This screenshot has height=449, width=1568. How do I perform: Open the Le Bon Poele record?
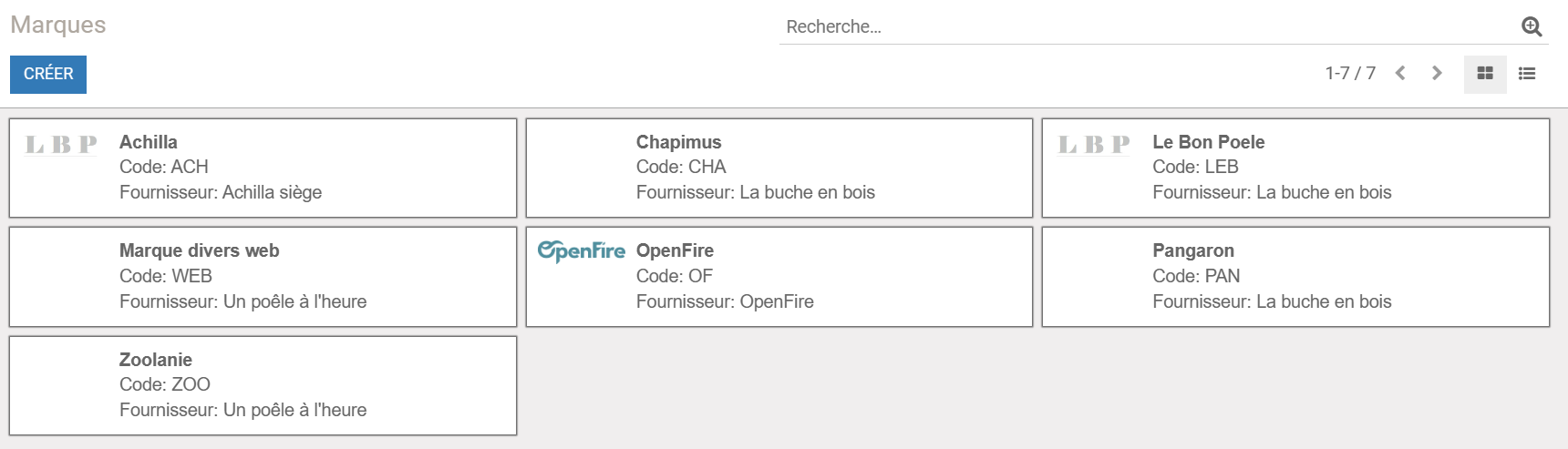pos(1295,168)
